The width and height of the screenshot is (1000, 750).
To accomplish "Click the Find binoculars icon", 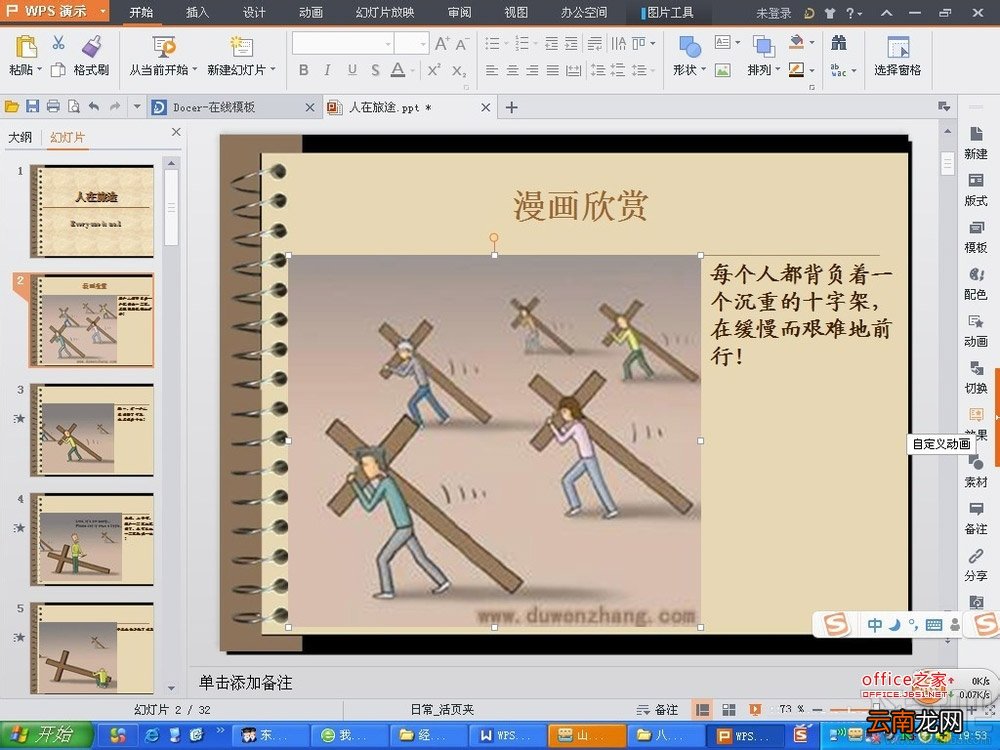I will 839,43.
